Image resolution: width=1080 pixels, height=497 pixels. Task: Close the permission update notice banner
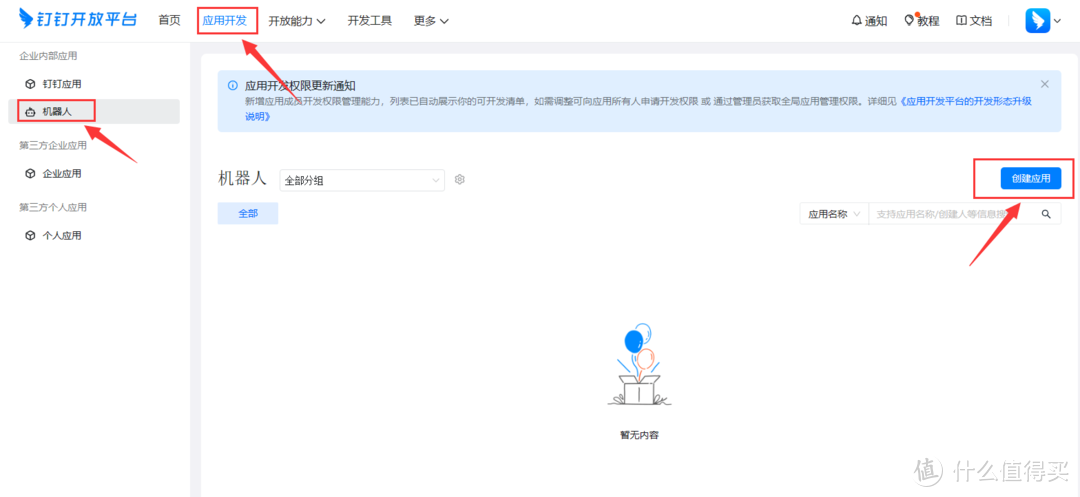click(1045, 85)
